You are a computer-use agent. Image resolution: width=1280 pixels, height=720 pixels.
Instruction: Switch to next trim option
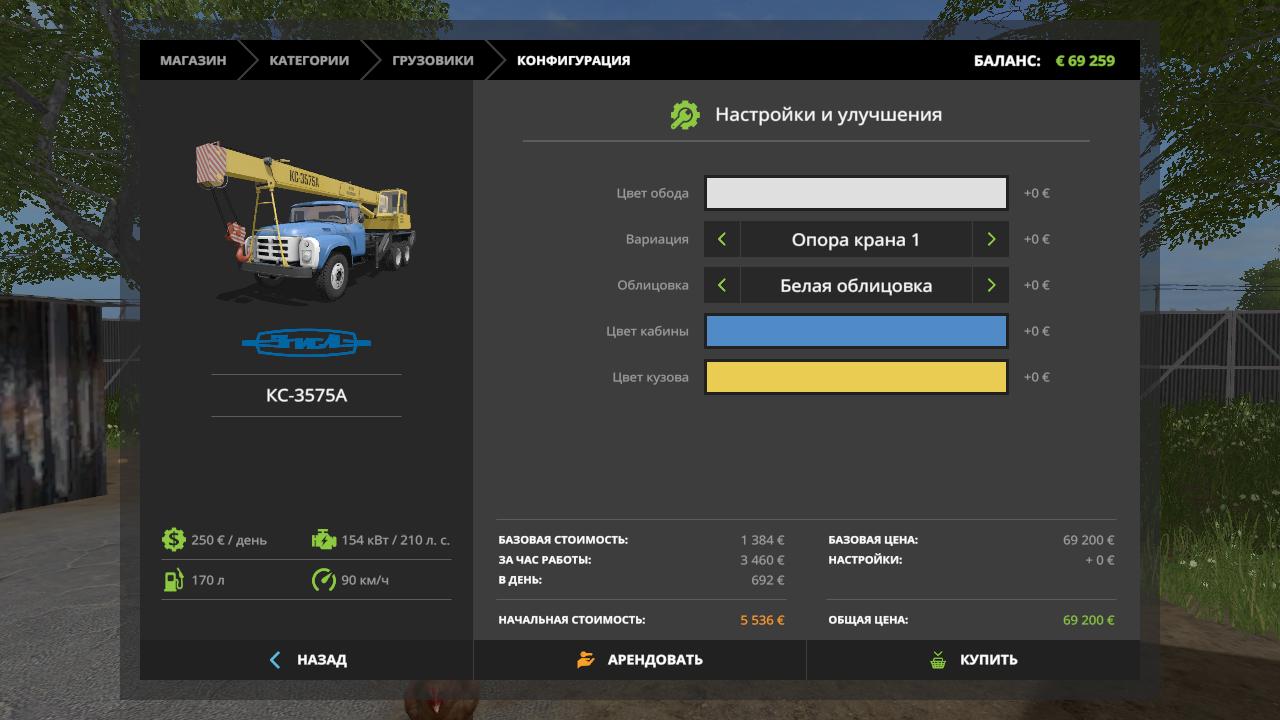point(991,285)
